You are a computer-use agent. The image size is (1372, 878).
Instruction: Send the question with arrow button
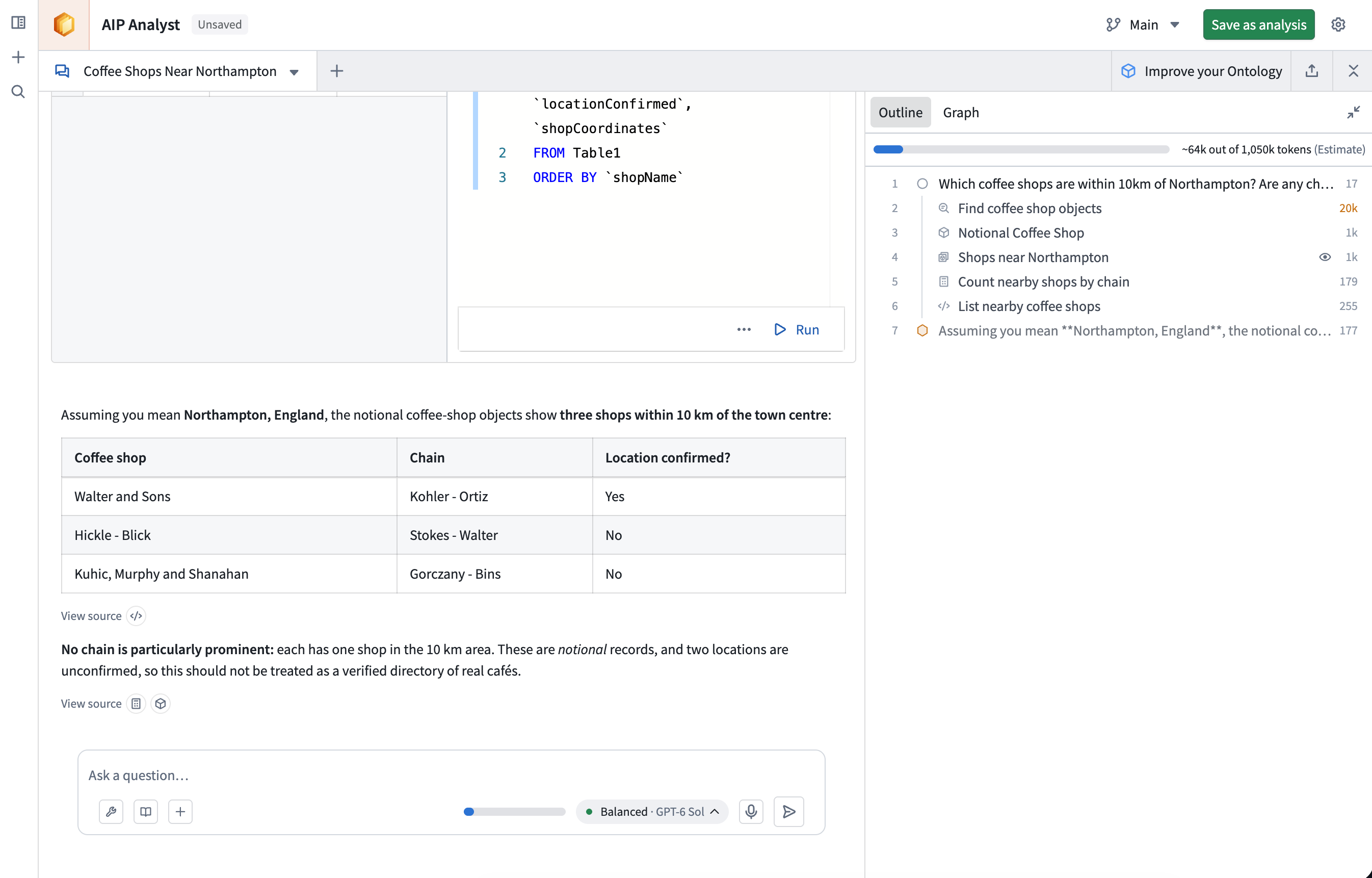tap(788, 811)
